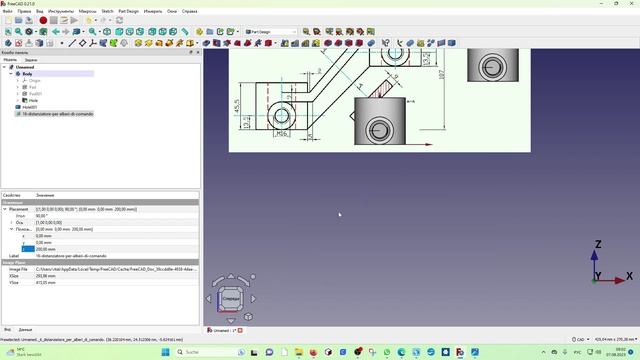Collapse the Placement property row
640x360 pixels.
click(5, 209)
